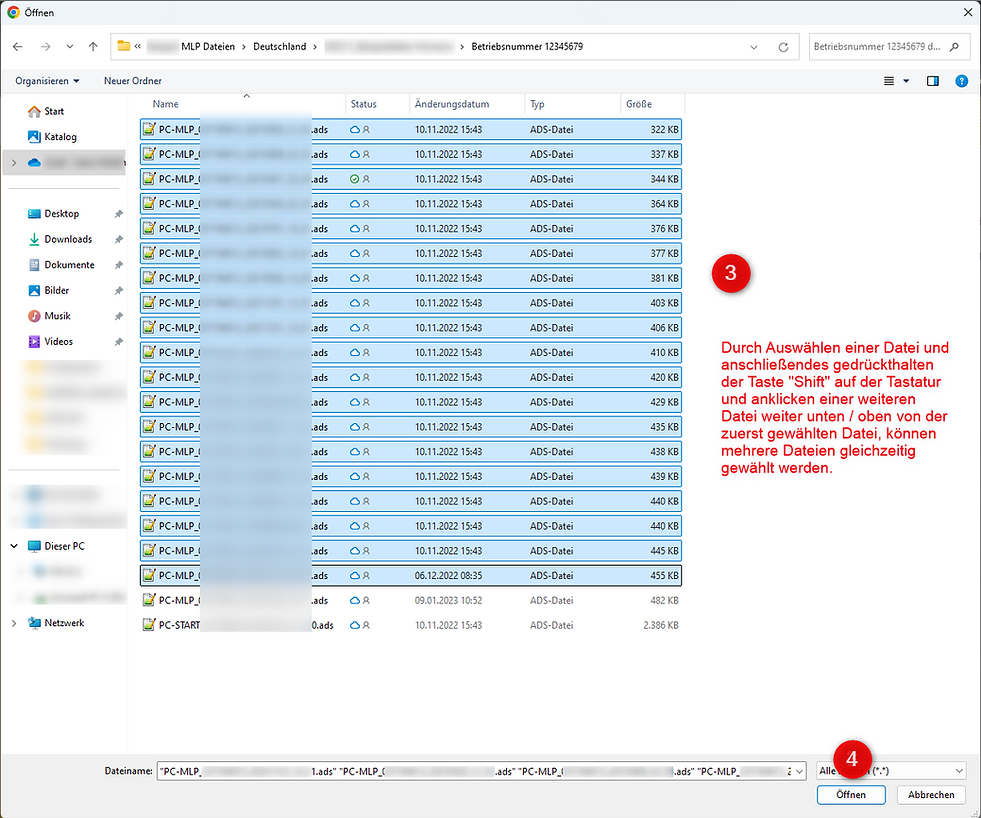
Task: Click the pin icon beside Musik
Action: click(118, 317)
